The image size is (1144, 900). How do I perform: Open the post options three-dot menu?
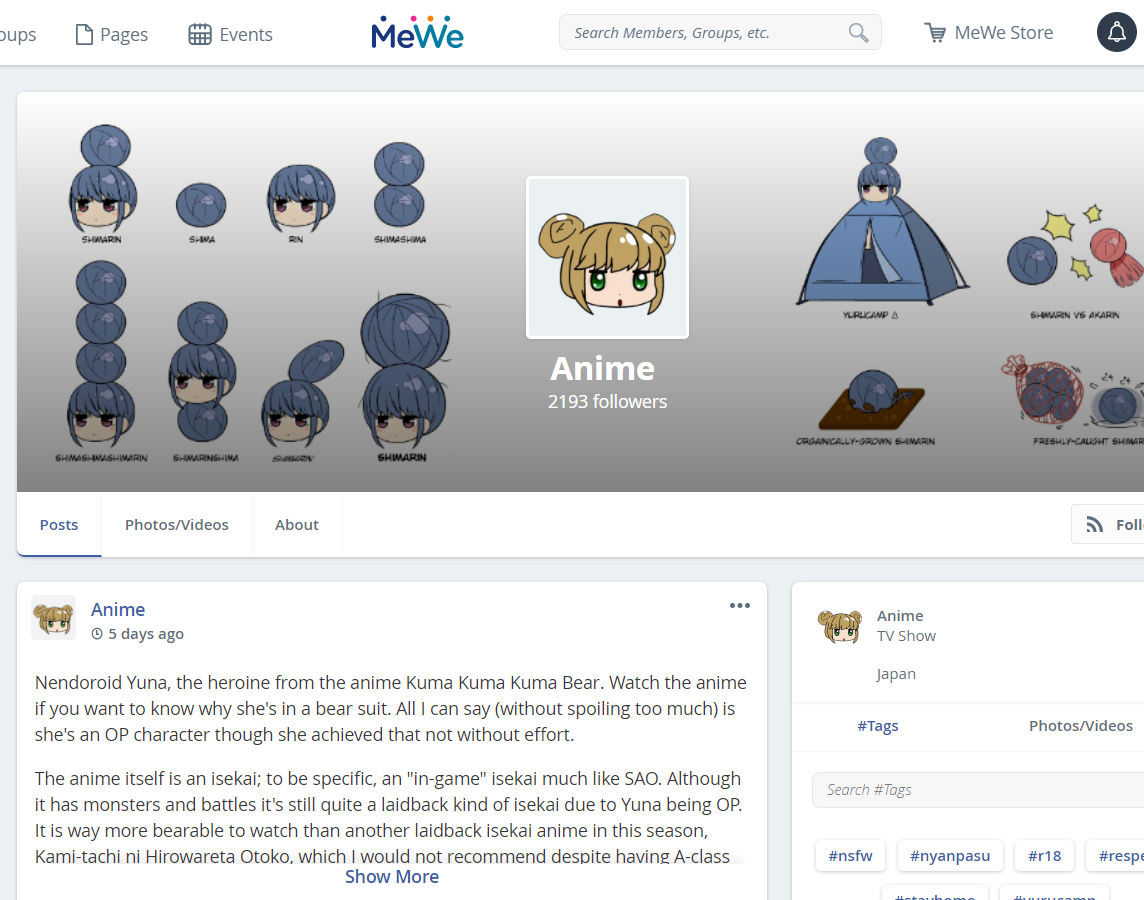click(x=739, y=605)
